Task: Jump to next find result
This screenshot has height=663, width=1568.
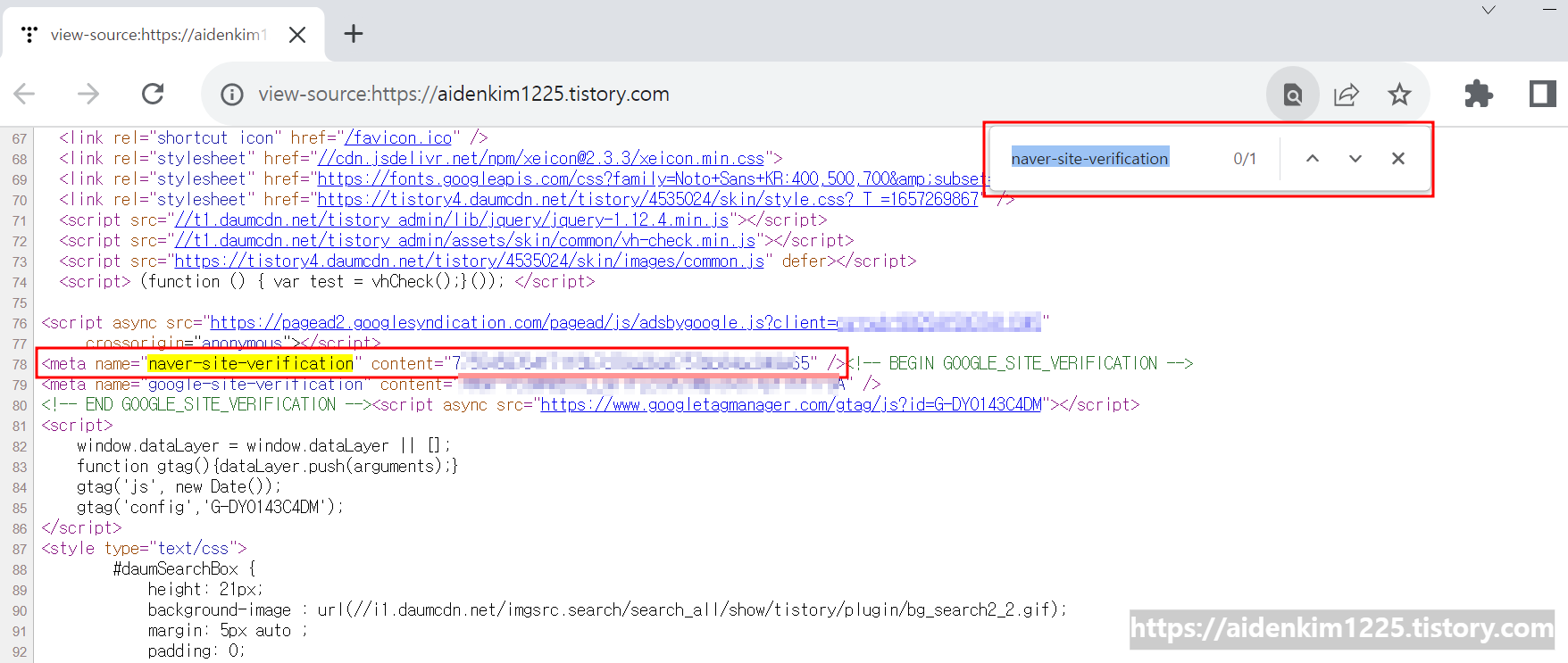Action: [x=1355, y=159]
